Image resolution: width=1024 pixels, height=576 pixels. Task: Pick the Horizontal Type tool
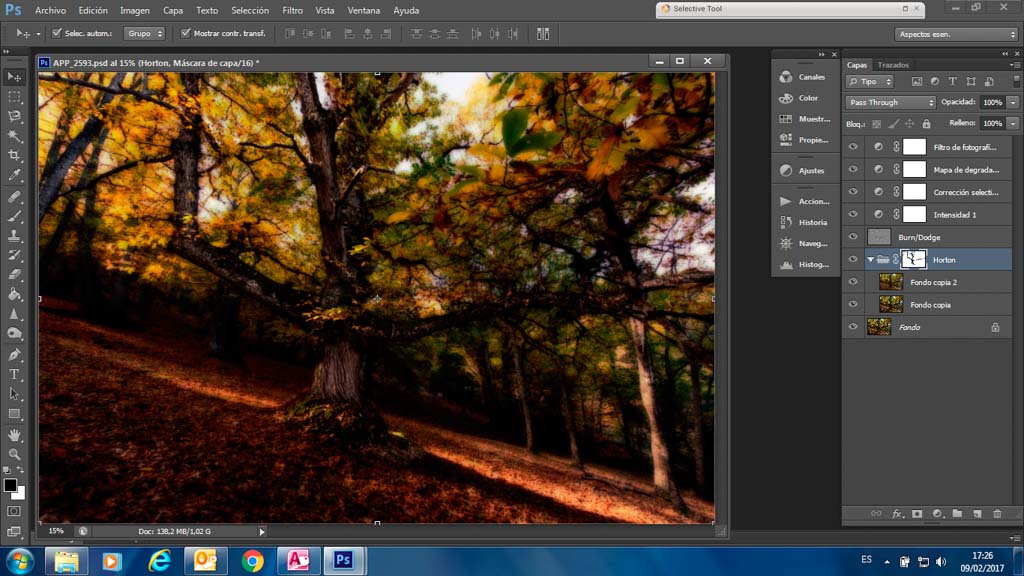click(14, 374)
